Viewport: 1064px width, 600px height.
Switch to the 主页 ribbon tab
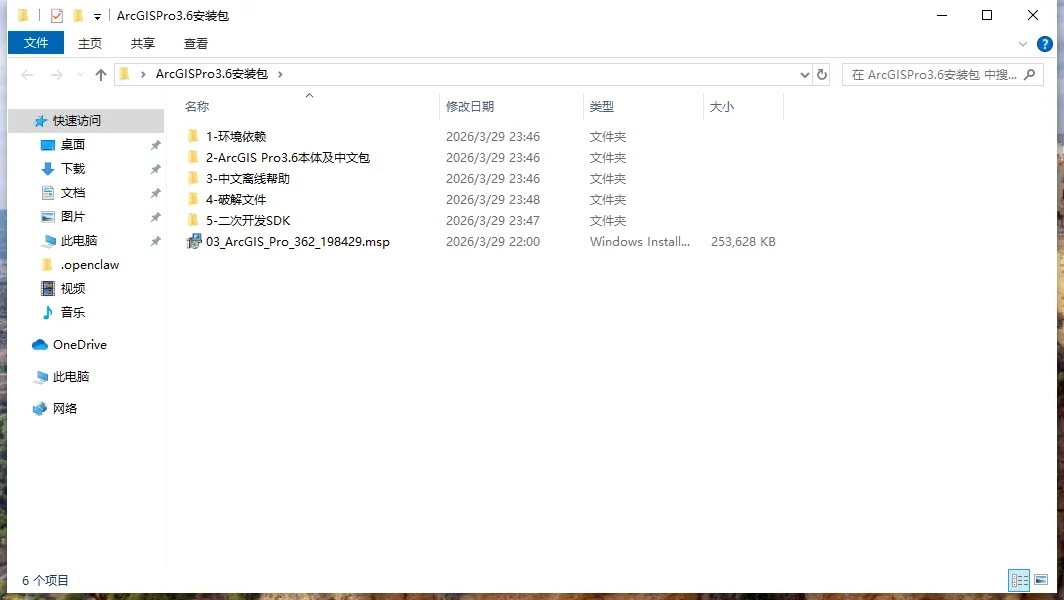[x=90, y=43]
